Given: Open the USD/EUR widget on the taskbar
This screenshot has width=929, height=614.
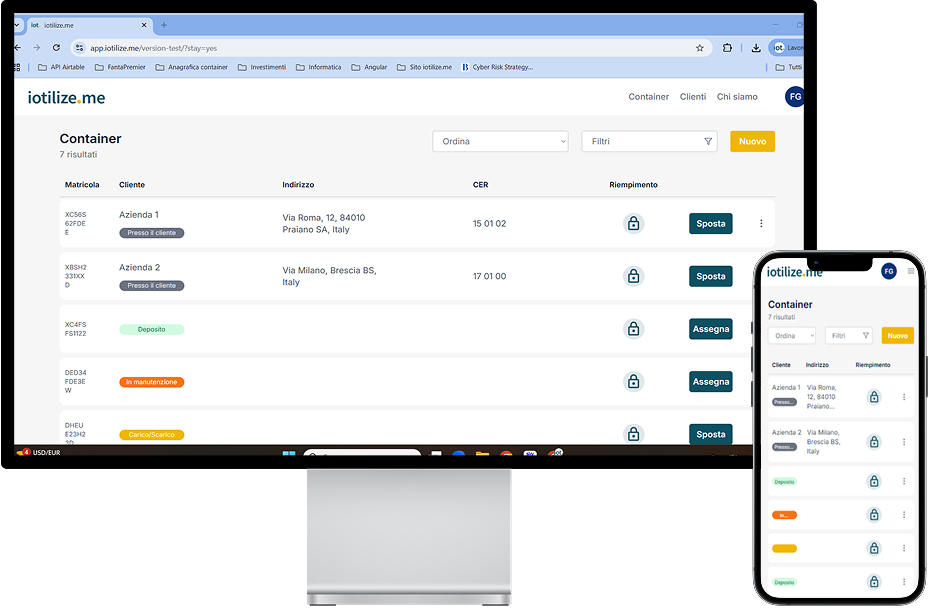Looking at the screenshot, I should point(39,452).
